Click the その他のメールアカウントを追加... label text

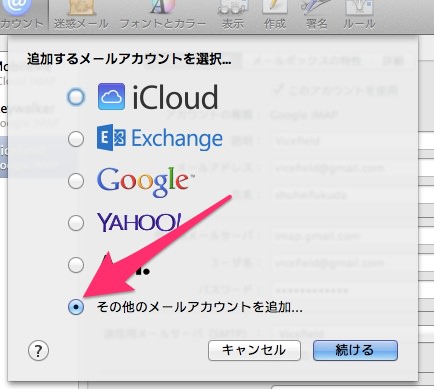click(x=199, y=307)
